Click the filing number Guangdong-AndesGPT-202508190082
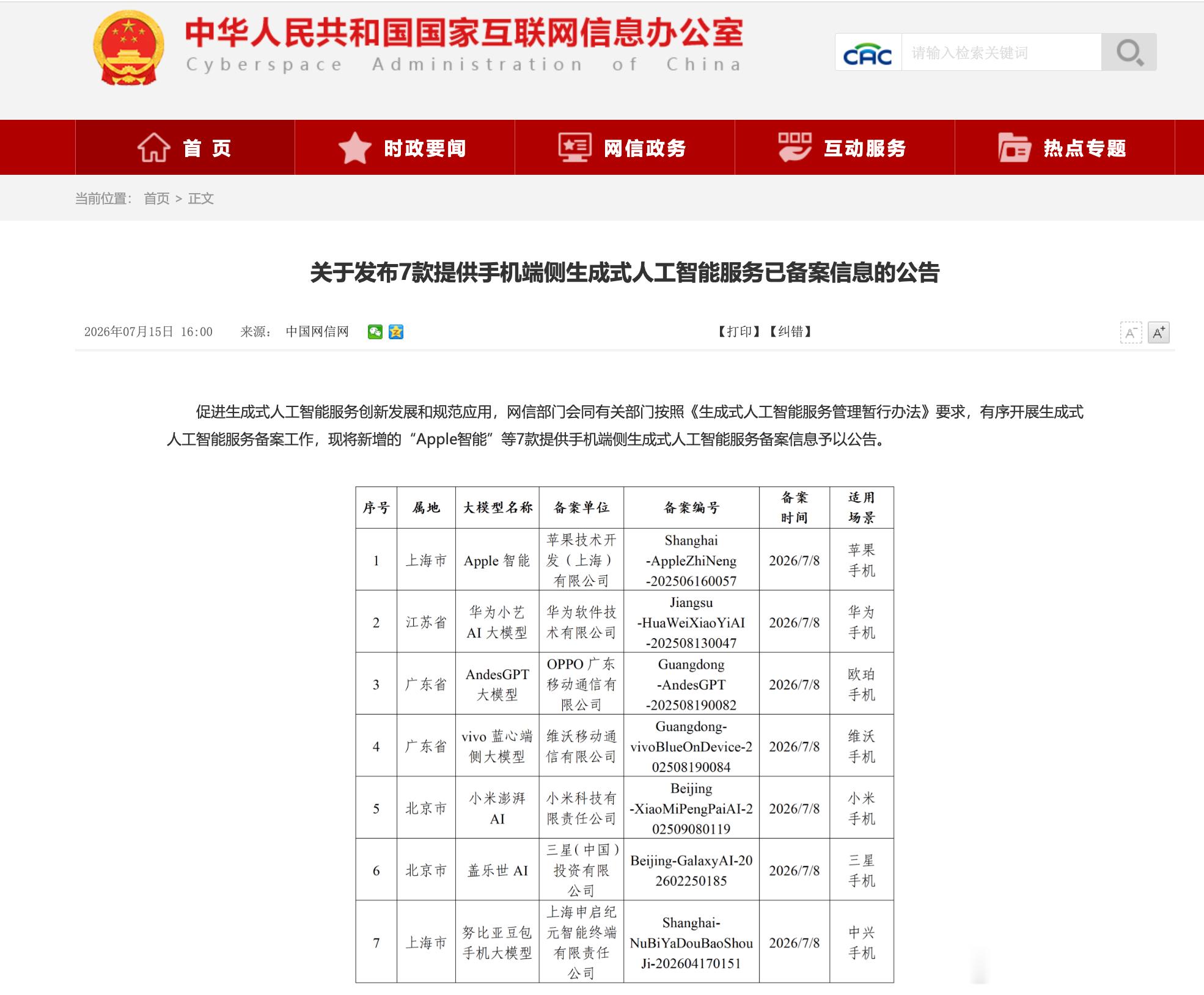Viewport: 1204px width, 995px height. [x=691, y=685]
